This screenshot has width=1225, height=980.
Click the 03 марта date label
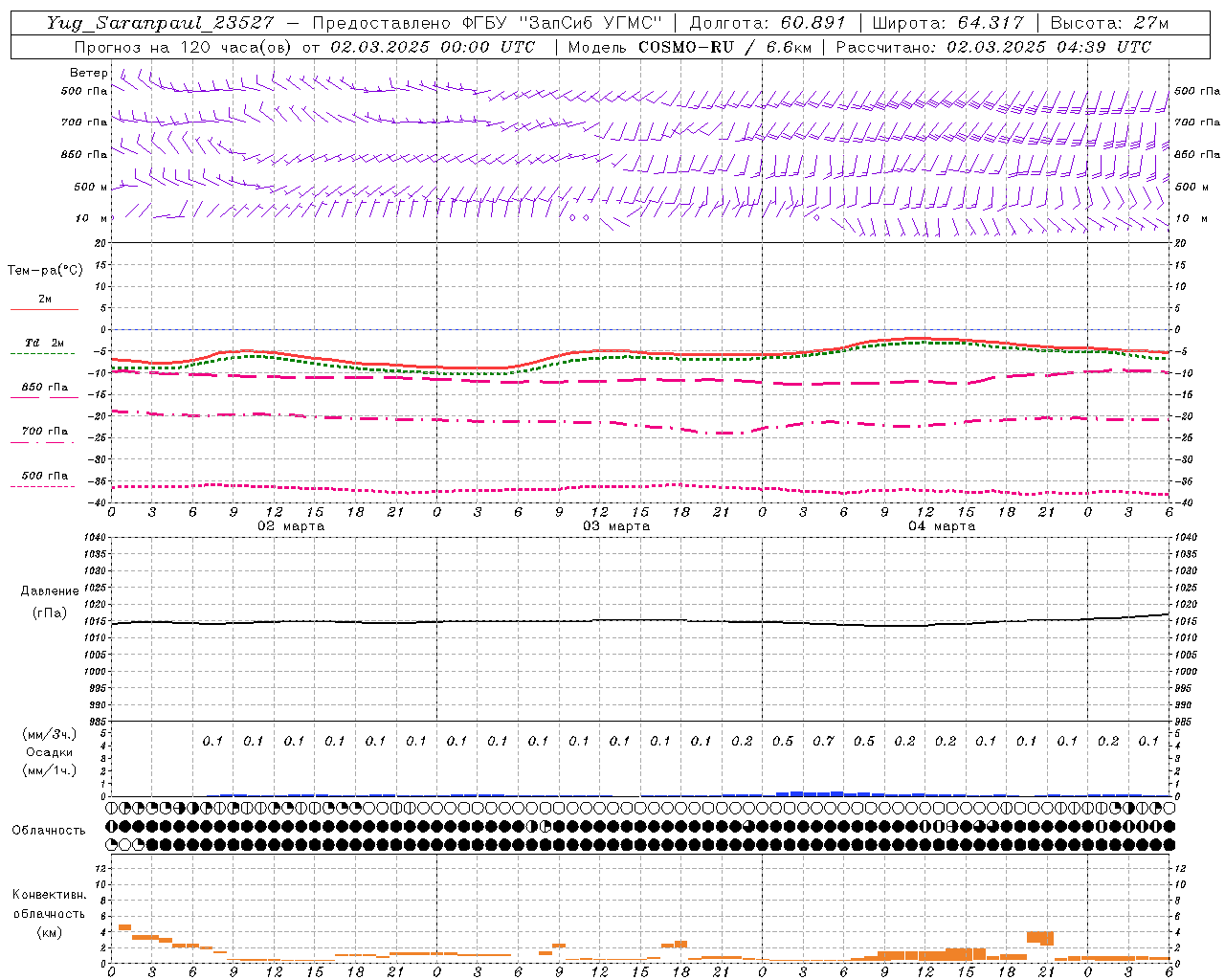pos(616,526)
